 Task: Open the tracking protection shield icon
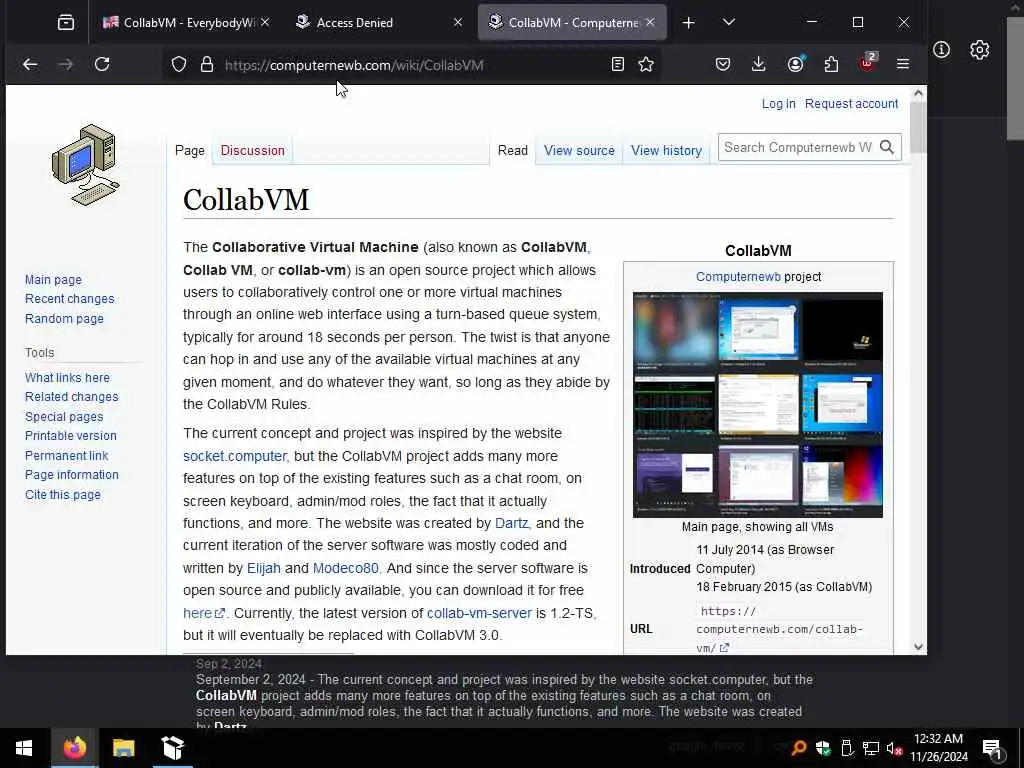[179, 64]
